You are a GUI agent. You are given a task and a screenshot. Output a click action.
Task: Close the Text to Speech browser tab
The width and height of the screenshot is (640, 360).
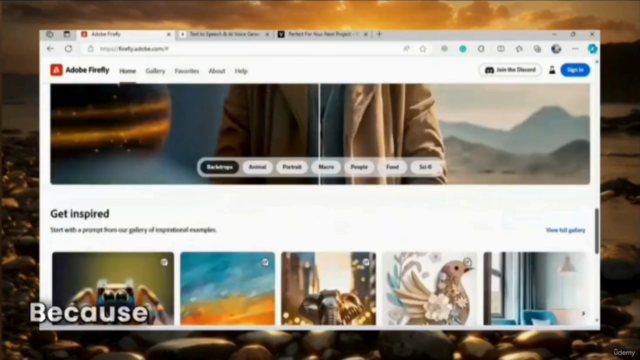267,35
